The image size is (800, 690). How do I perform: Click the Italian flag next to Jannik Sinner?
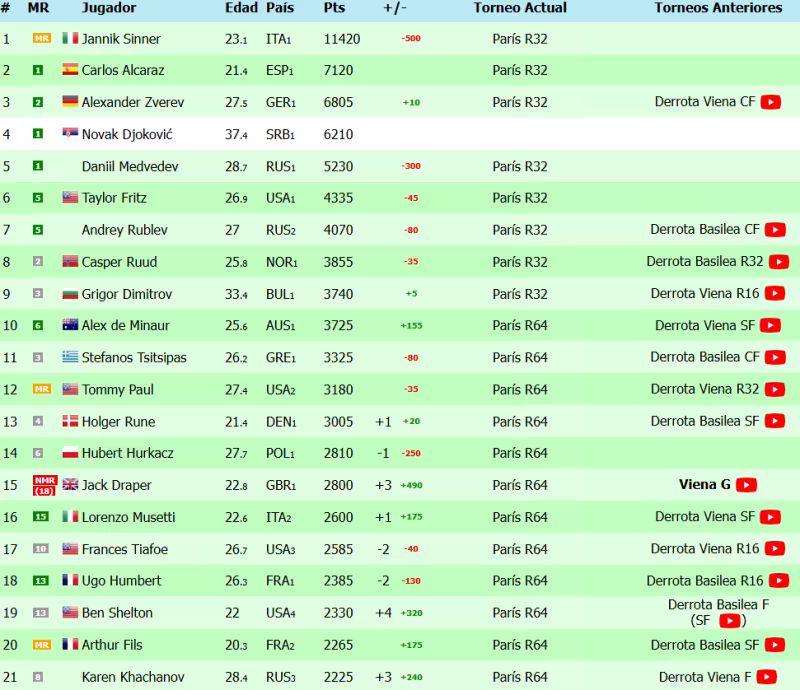tap(70, 38)
